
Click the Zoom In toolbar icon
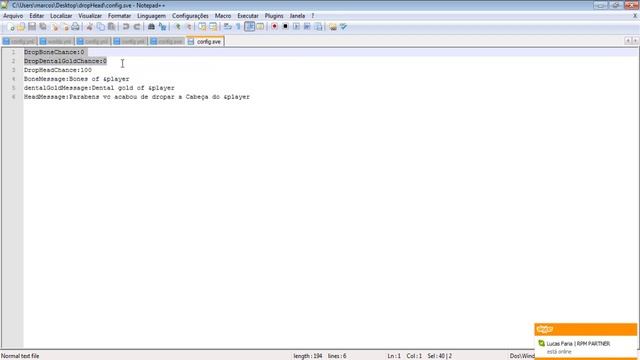click(178, 27)
